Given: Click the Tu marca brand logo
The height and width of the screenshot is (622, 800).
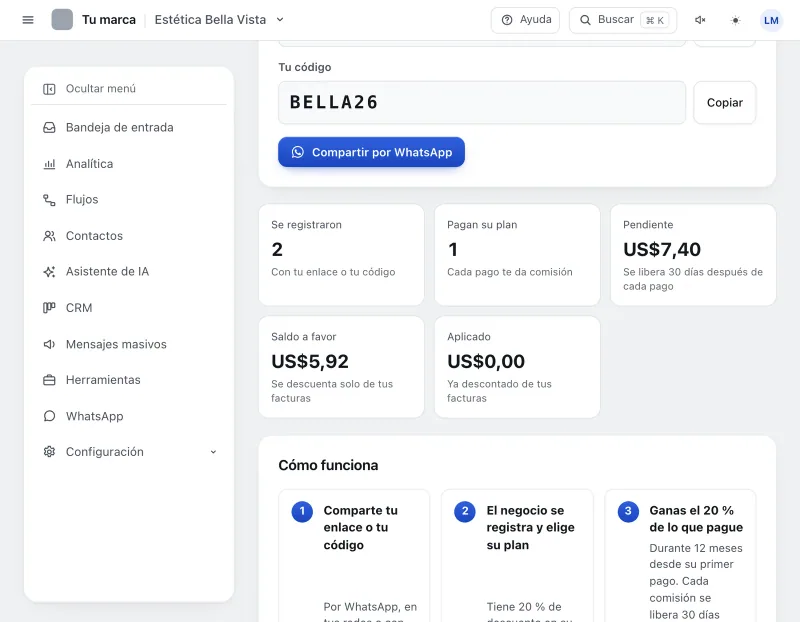Looking at the screenshot, I should (62, 20).
